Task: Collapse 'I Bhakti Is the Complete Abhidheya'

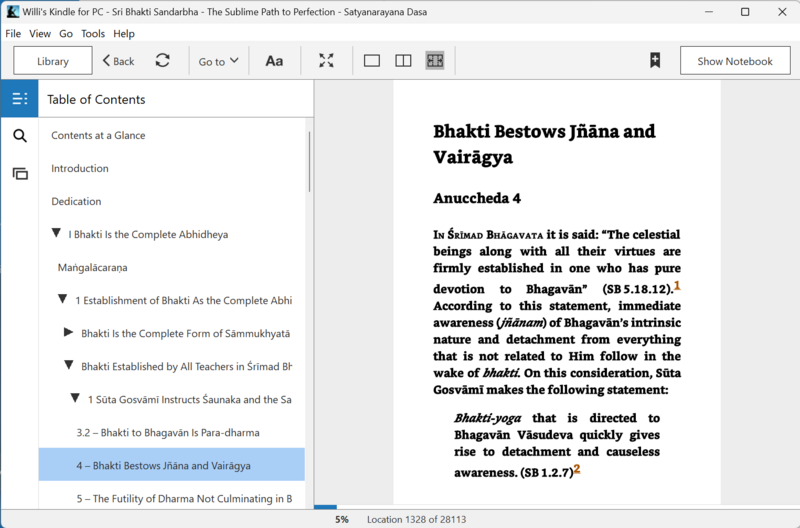Action: [x=56, y=233]
